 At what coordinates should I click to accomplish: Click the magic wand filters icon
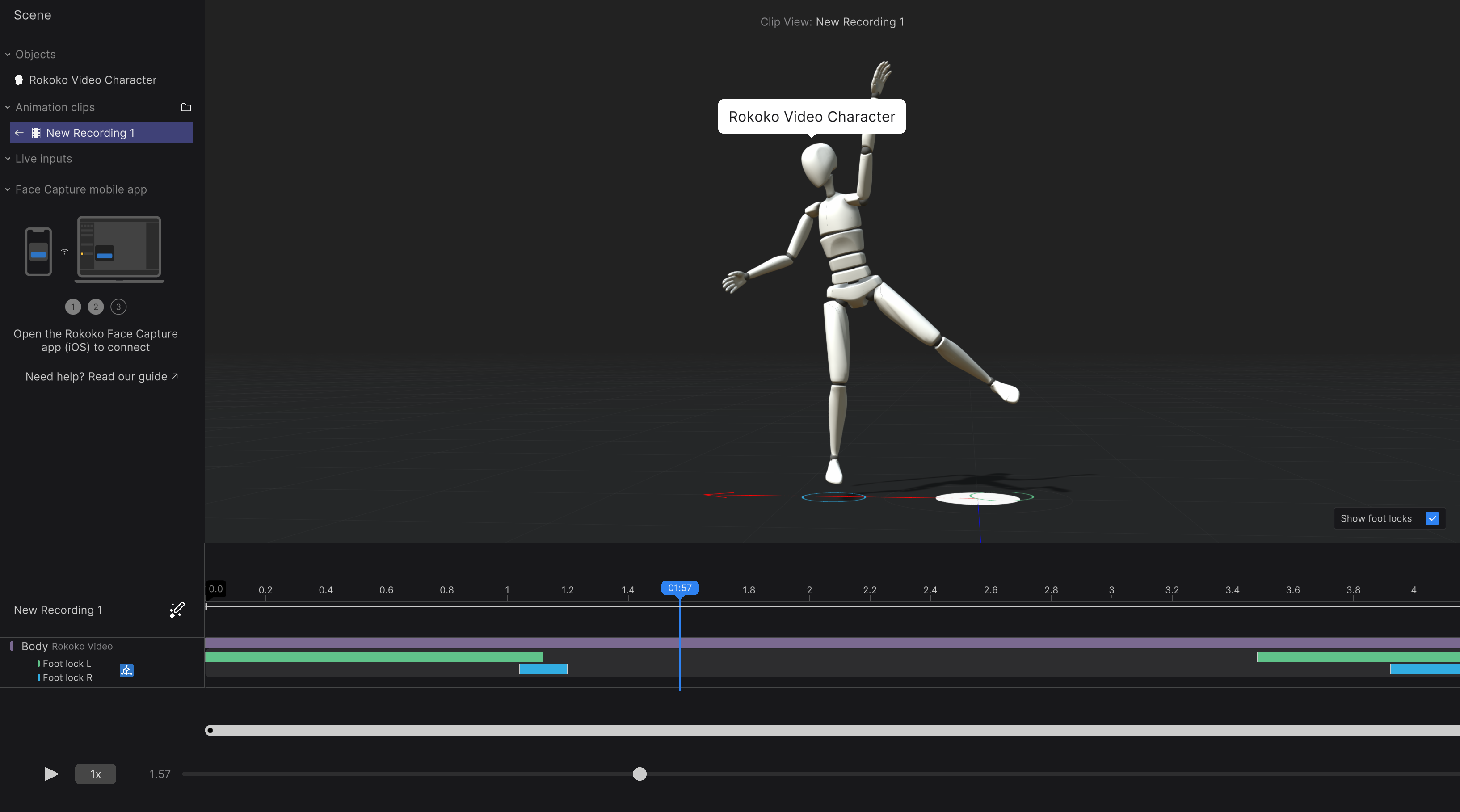tap(177, 610)
